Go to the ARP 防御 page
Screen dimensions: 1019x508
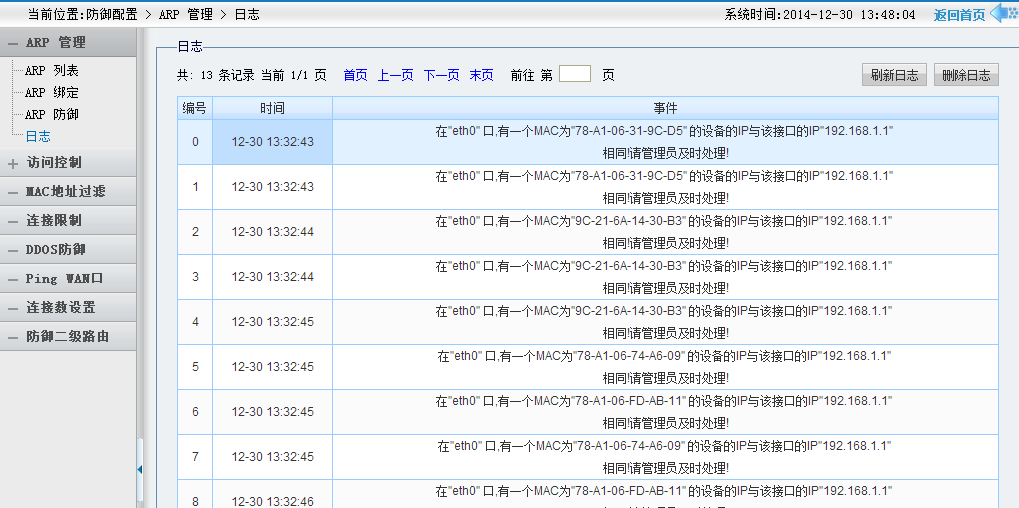coord(52,115)
